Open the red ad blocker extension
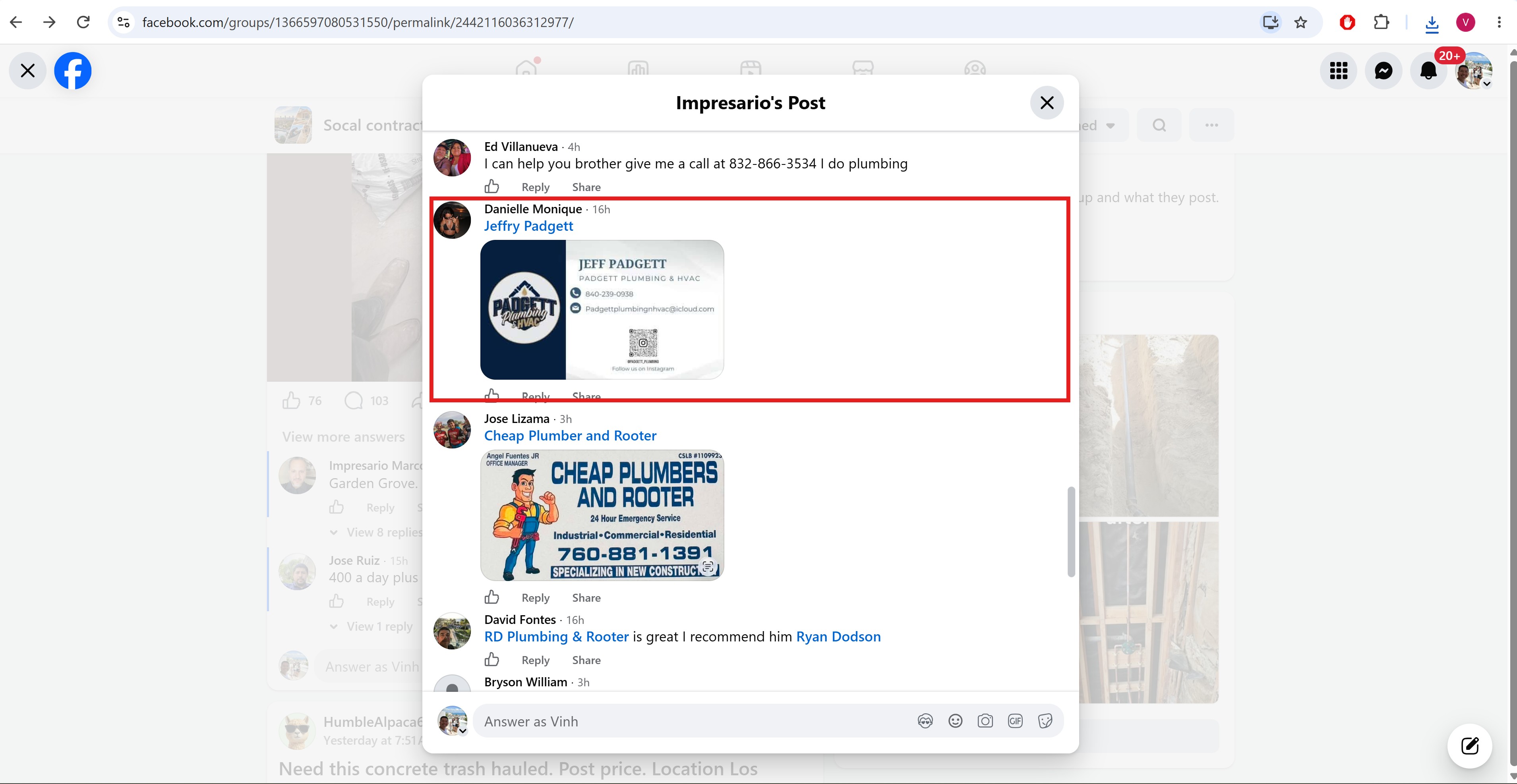1517x784 pixels. point(1347,22)
